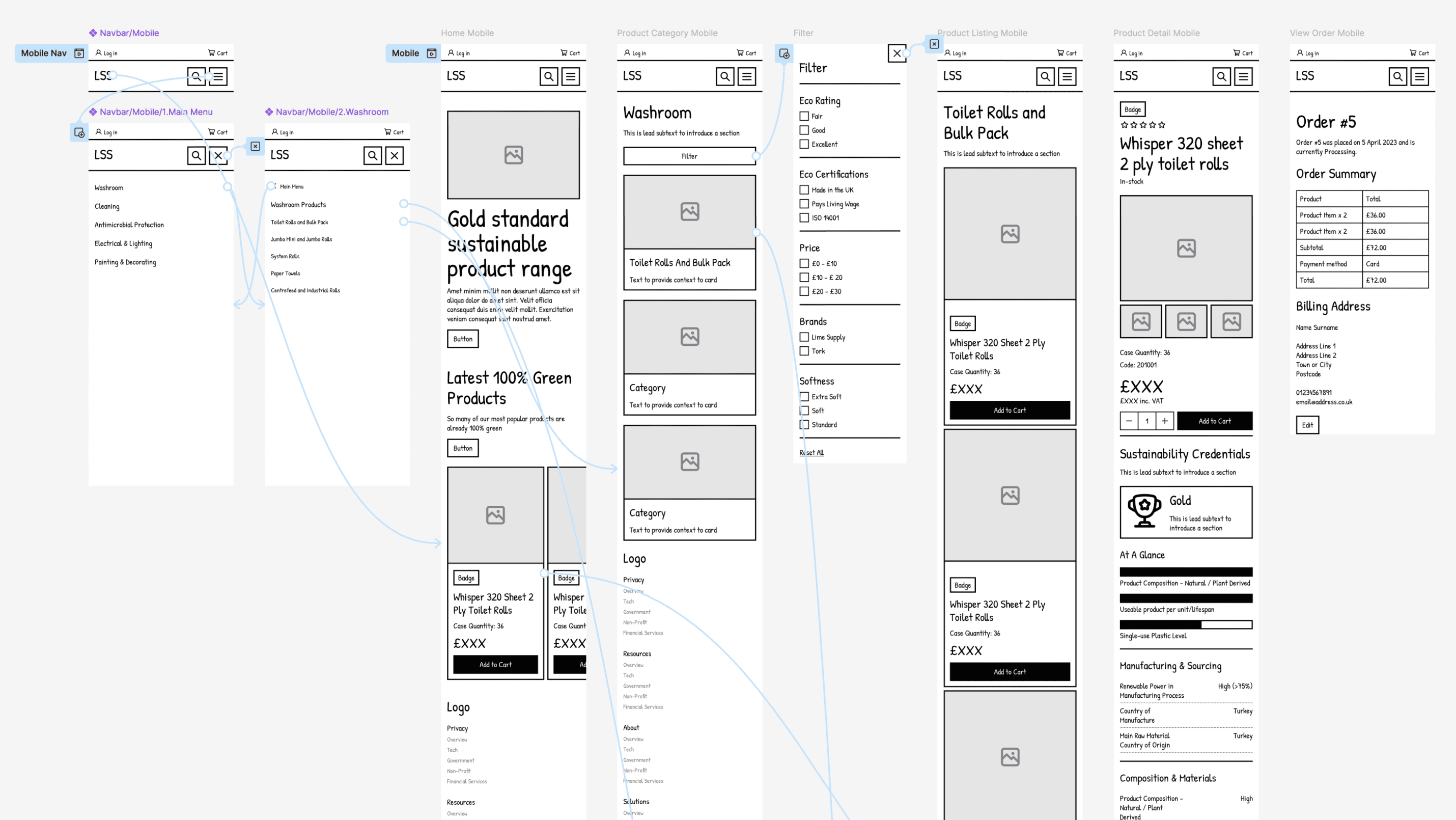Click the Button under Latest 100% Green Products
1456x820 pixels.
point(463,449)
